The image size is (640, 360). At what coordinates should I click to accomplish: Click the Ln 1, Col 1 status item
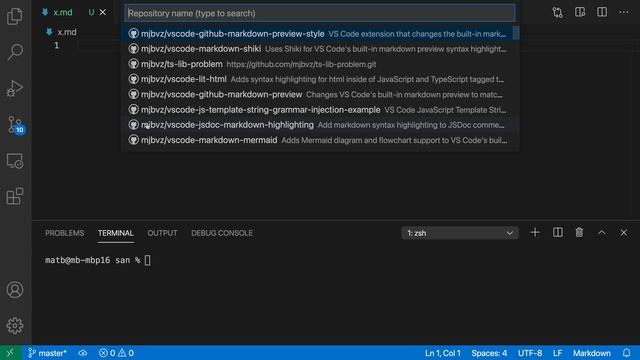(x=442, y=353)
